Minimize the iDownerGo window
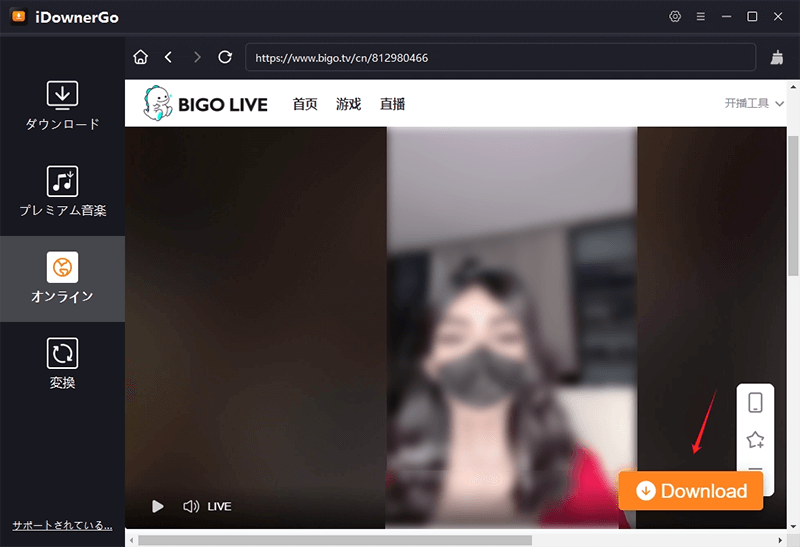This screenshot has width=800, height=547. tap(727, 16)
